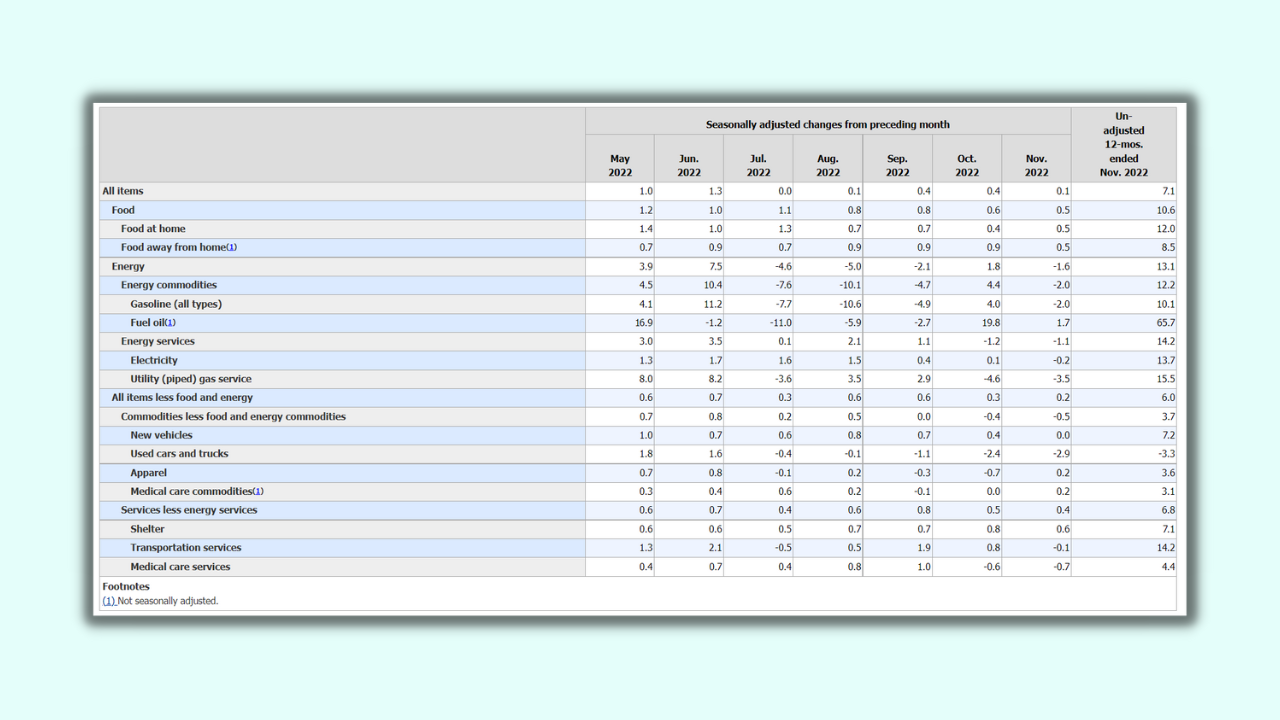Select Electricity 12-month value 13.7
The height and width of the screenshot is (720, 1280).
click(x=1165, y=360)
